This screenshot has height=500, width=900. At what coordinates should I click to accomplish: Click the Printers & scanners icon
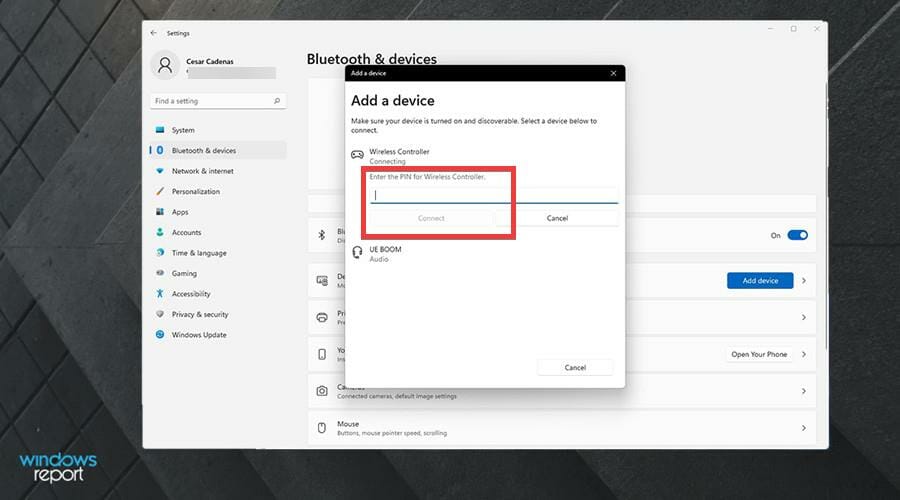pos(322,317)
